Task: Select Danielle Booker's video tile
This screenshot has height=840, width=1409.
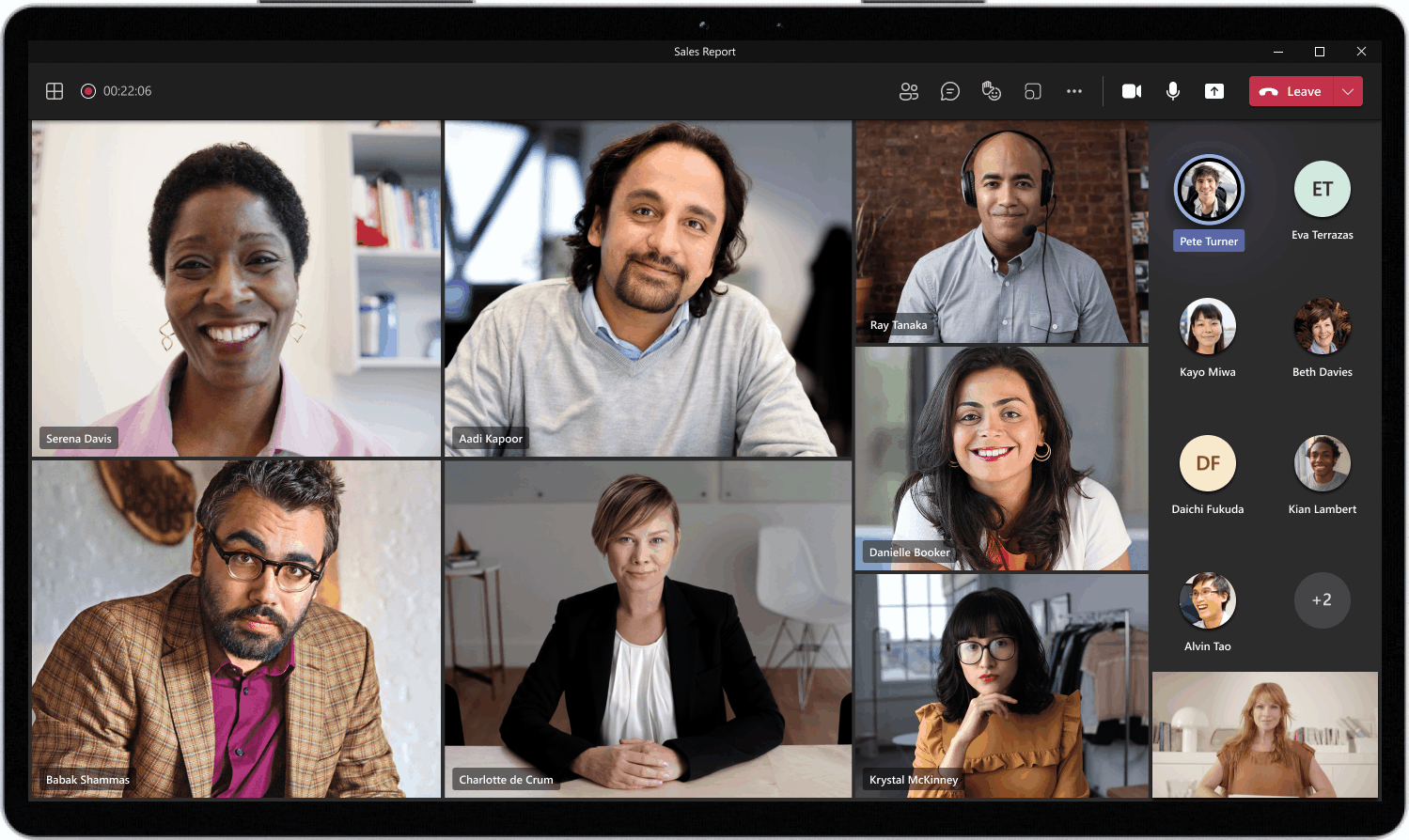Action: [1001, 459]
